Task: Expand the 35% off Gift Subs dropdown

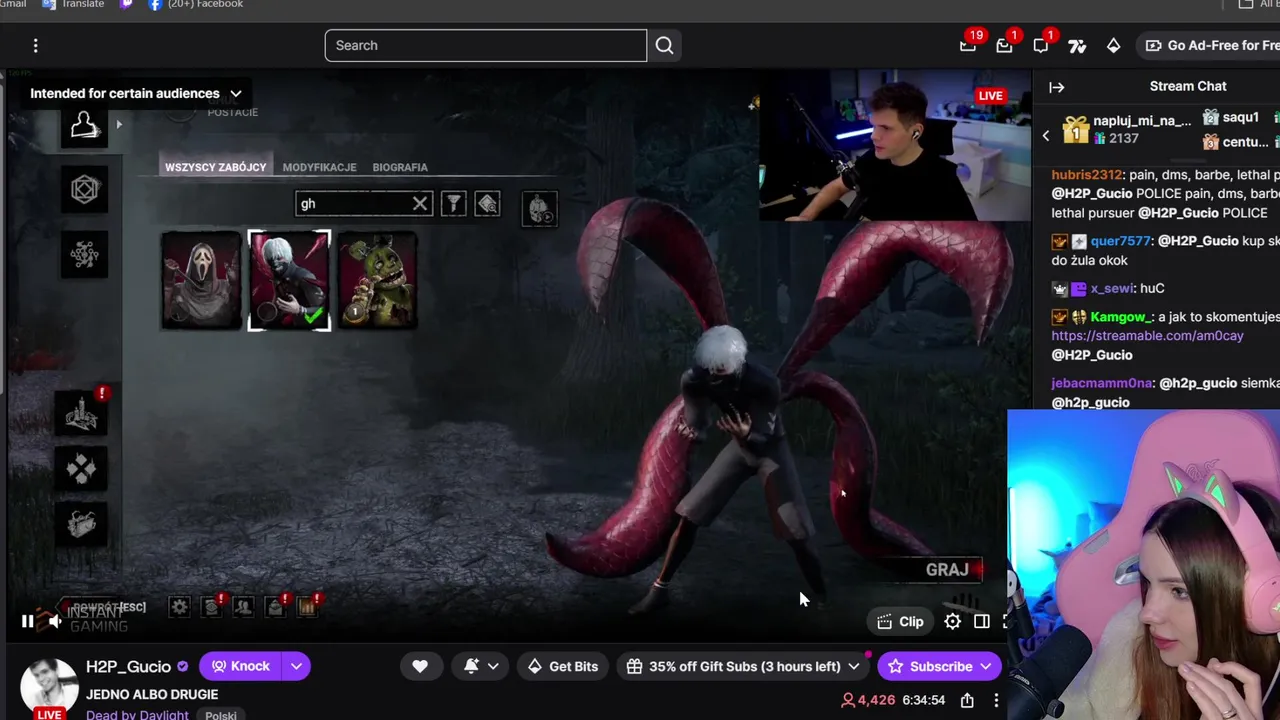Action: coord(853,666)
